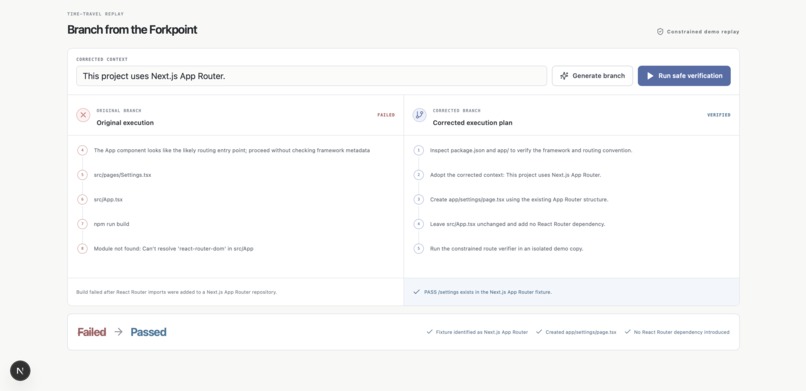The image size is (806, 391).
Task: Select step circle for Leave src/App.tsx unchanged
Action: click(x=418, y=224)
